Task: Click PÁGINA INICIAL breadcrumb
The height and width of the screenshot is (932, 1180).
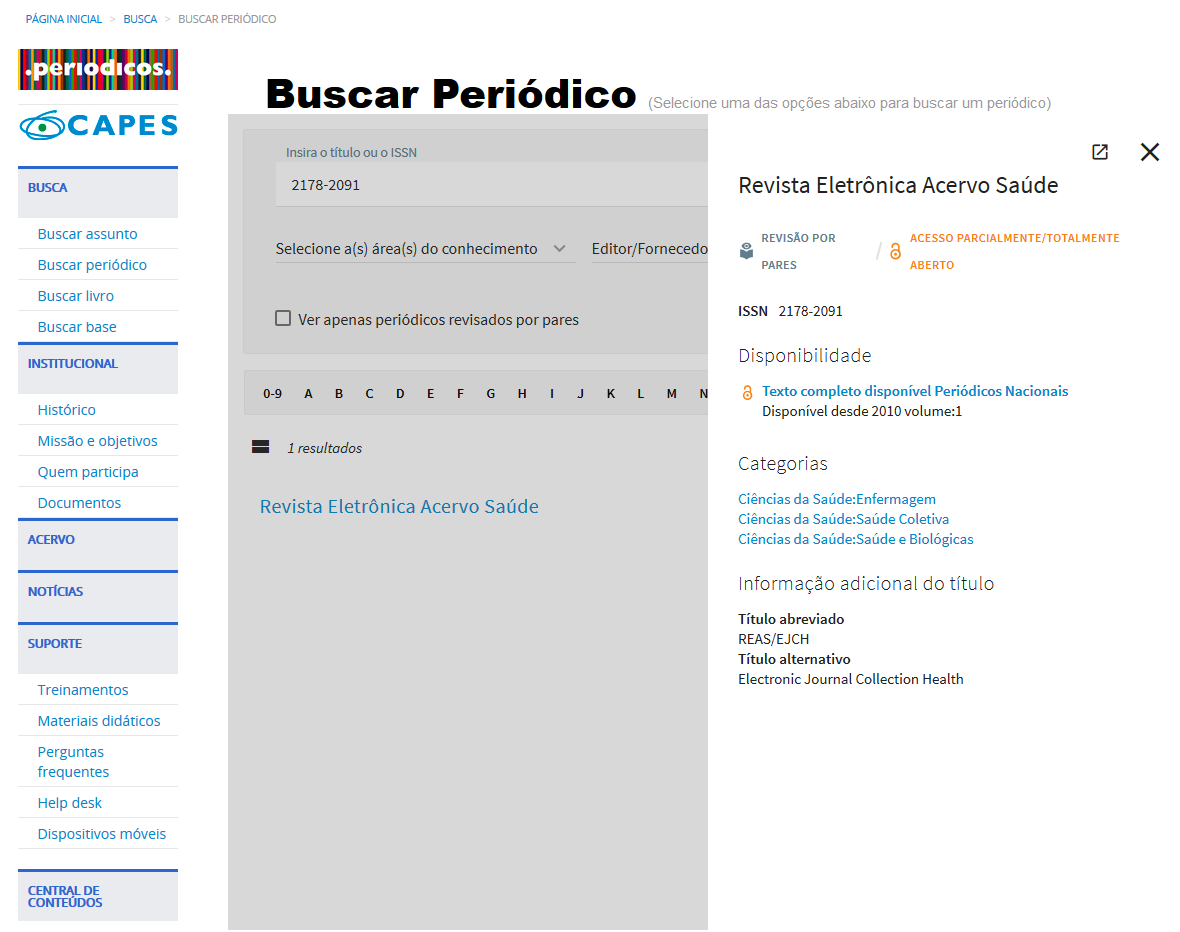Action: point(64,19)
